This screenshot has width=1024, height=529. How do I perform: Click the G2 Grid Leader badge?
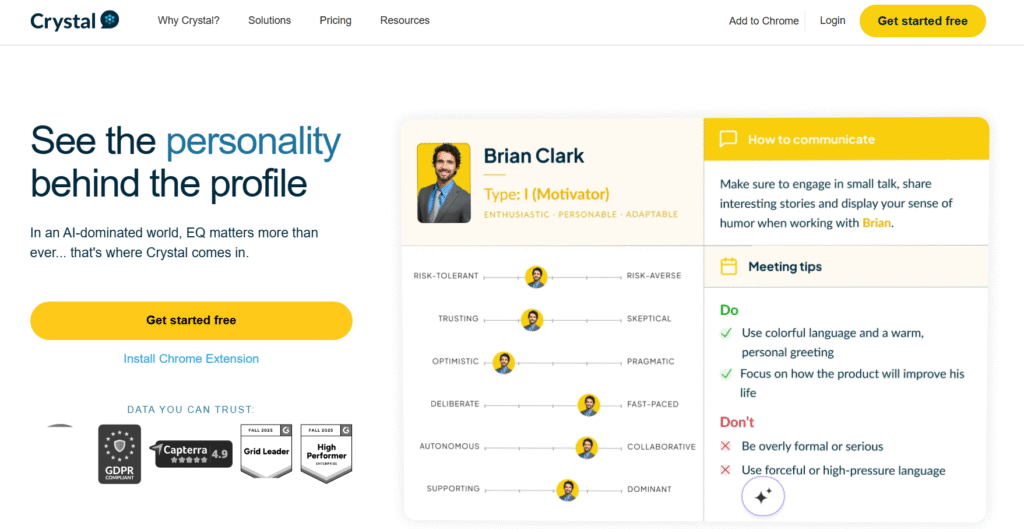tap(266, 453)
